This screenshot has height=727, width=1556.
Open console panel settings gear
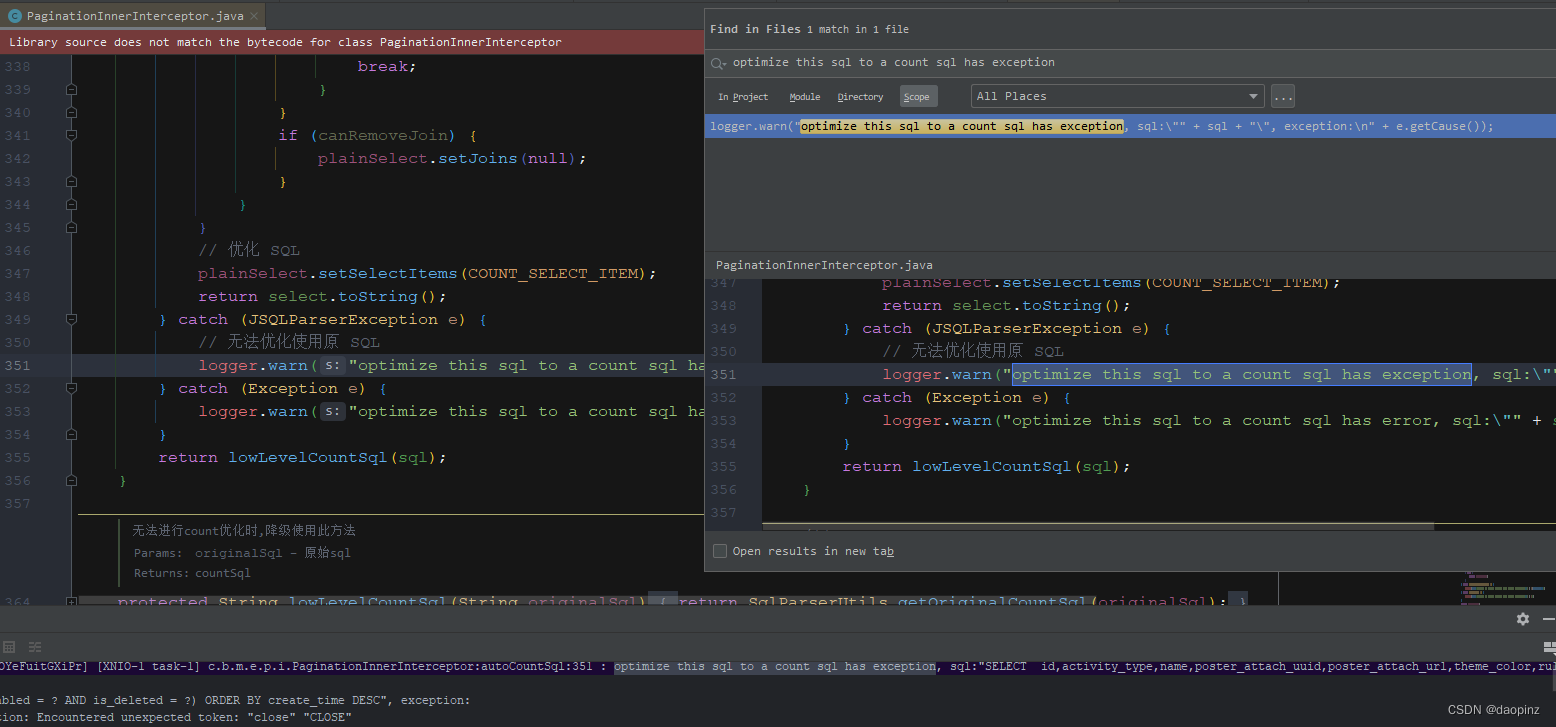pyautogui.click(x=1523, y=619)
